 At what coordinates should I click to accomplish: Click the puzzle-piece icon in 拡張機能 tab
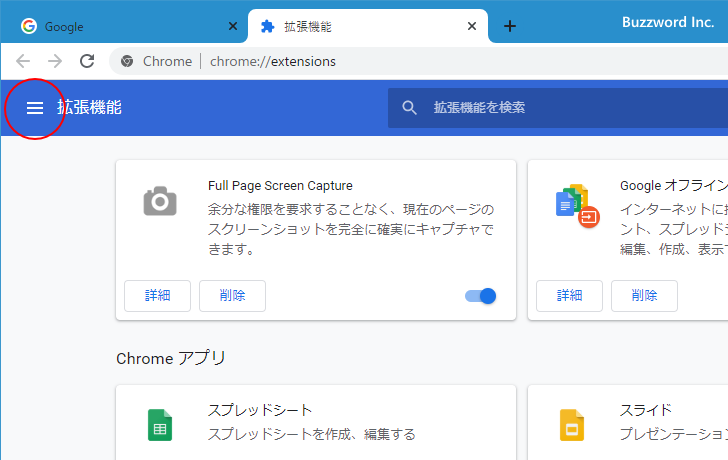267,26
